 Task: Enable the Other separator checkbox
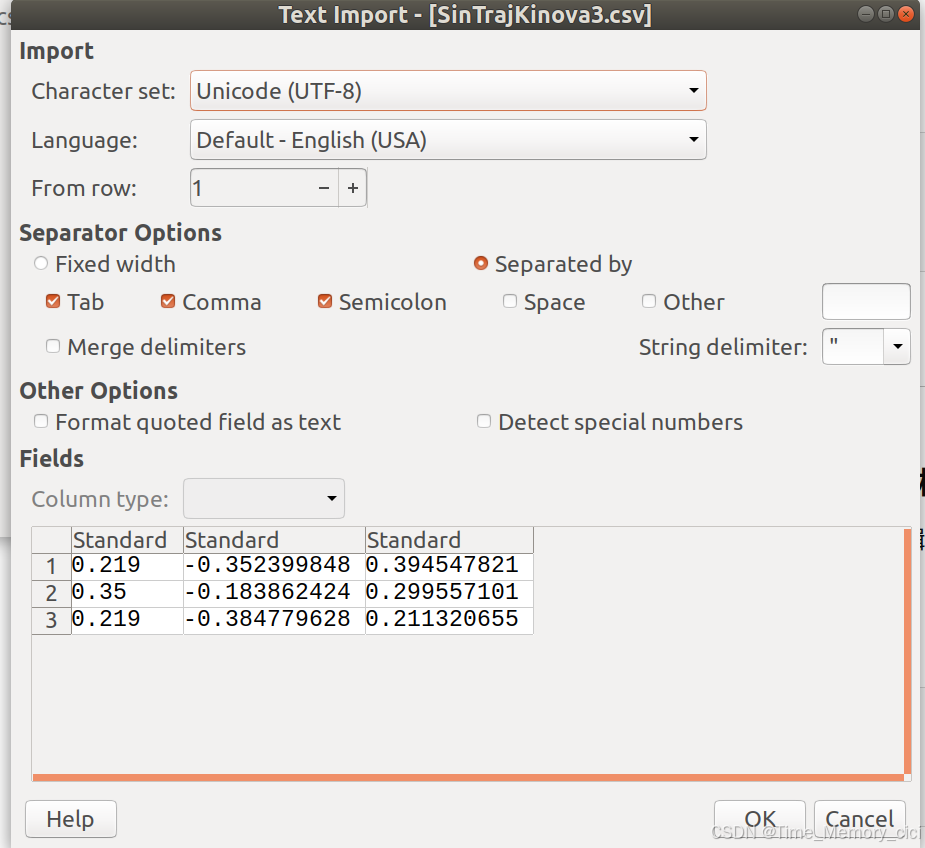[x=648, y=301]
